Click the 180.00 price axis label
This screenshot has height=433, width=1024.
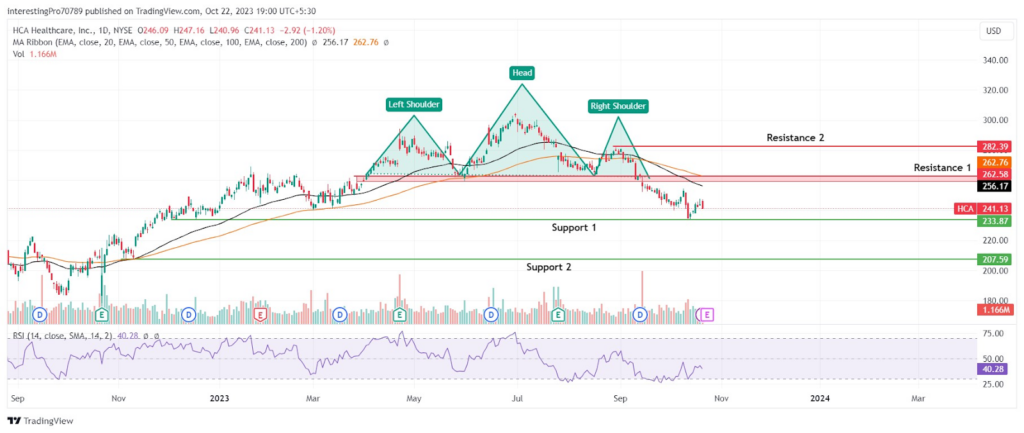(x=993, y=300)
